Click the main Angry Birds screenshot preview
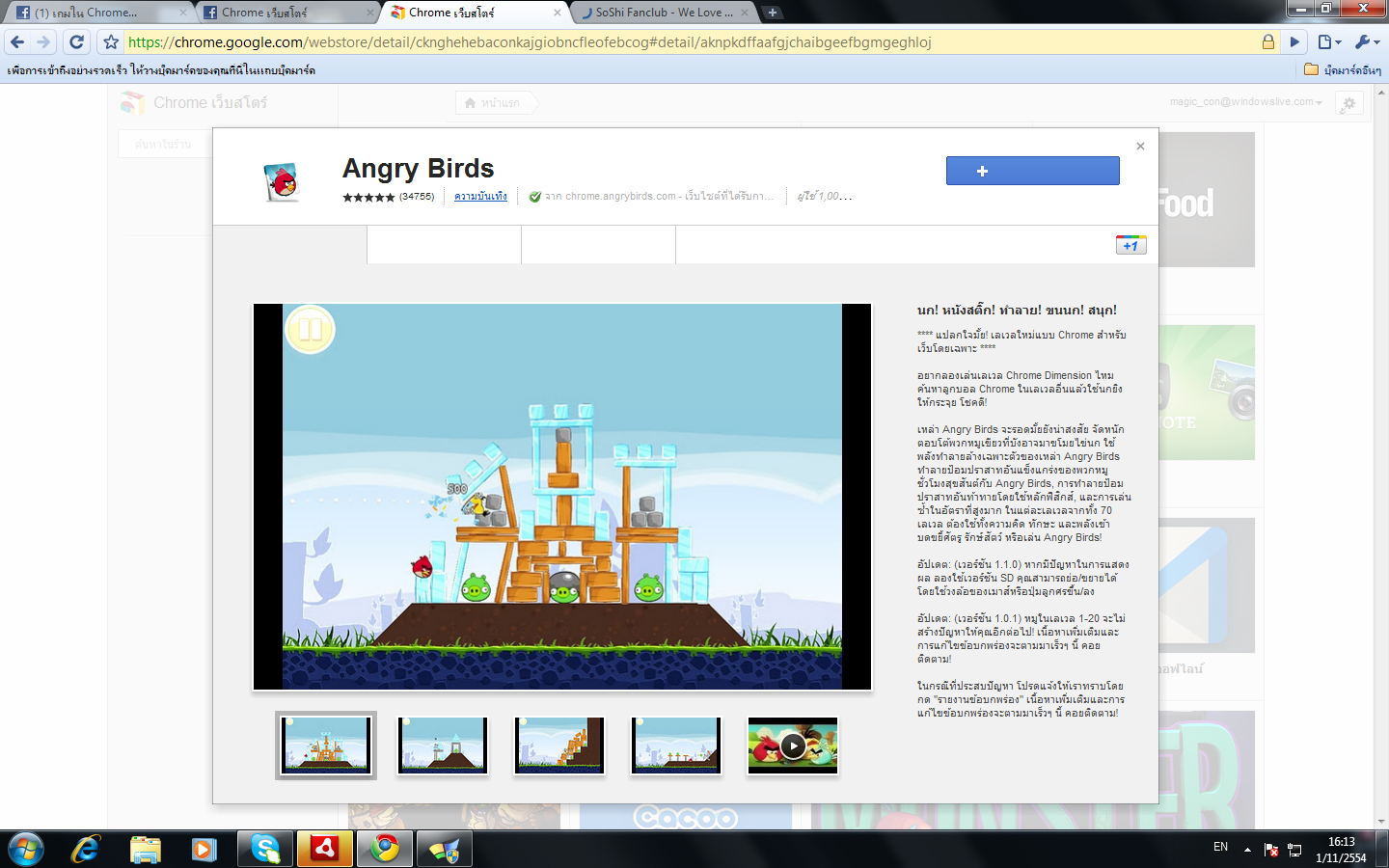Screen dimensions: 1389x868 (562, 497)
